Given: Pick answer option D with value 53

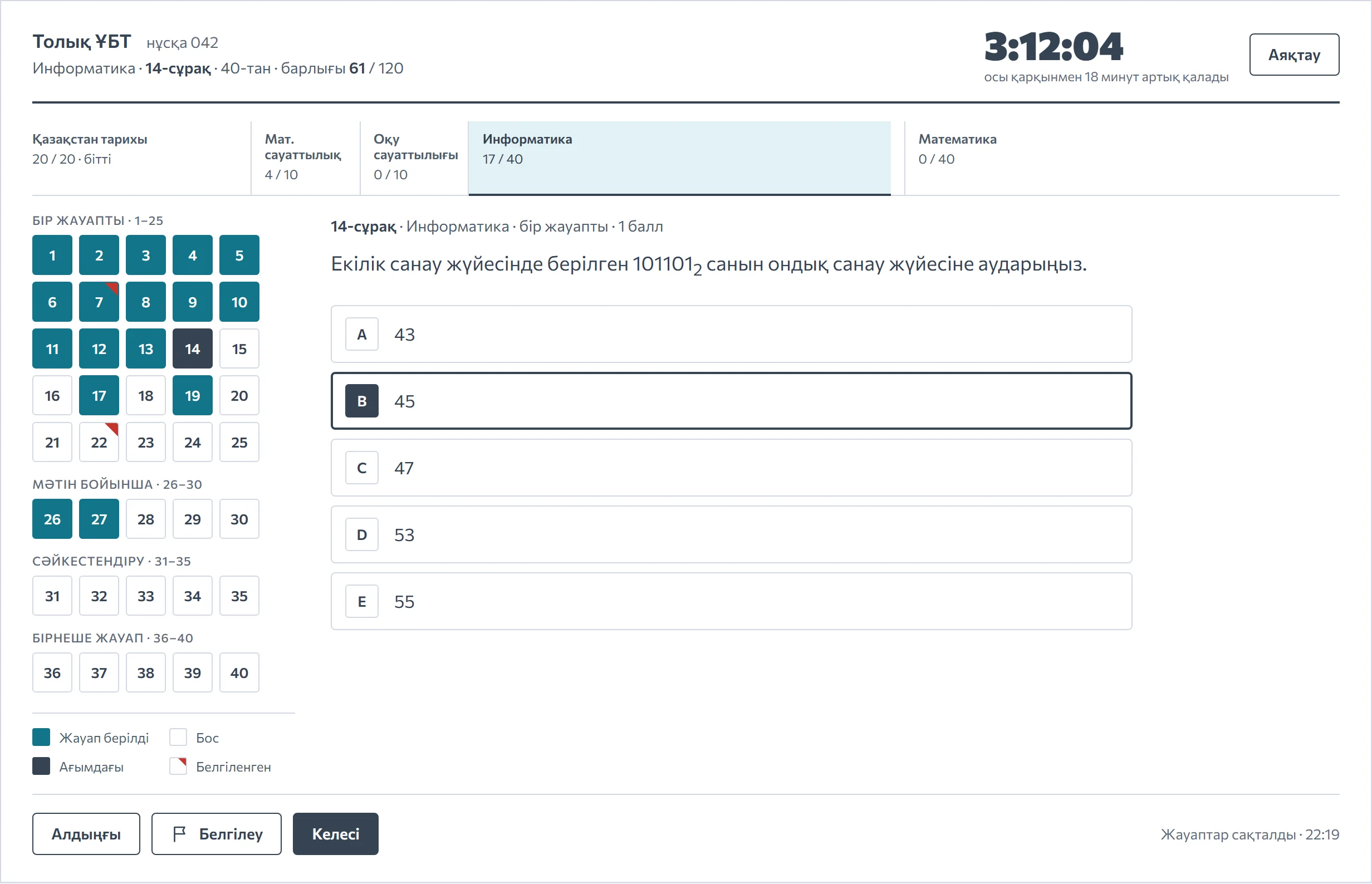Looking at the screenshot, I should pos(731,534).
